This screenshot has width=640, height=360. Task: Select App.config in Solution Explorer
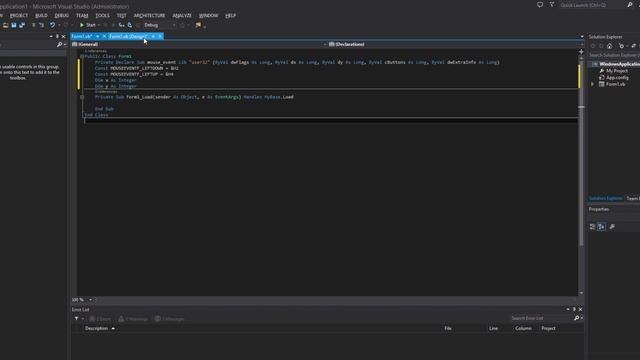click(617, 77)
